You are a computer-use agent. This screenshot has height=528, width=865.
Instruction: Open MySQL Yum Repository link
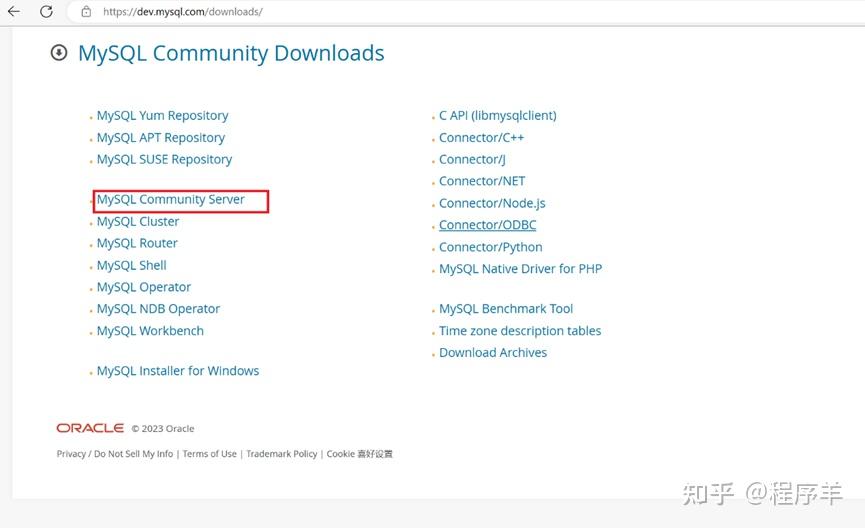[x=163, y=115]
